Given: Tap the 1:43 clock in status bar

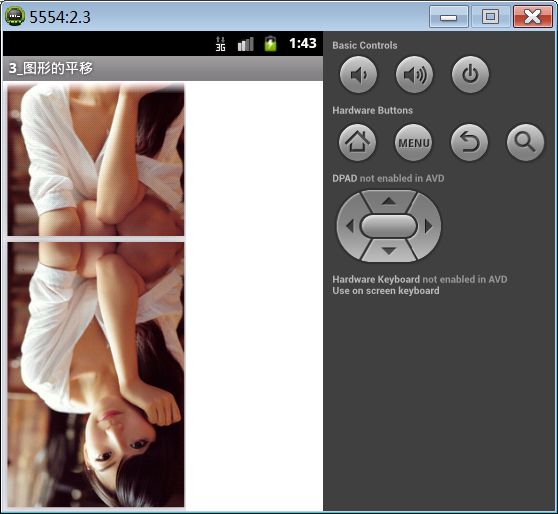Looking at the screenshot, I should 302,43.
